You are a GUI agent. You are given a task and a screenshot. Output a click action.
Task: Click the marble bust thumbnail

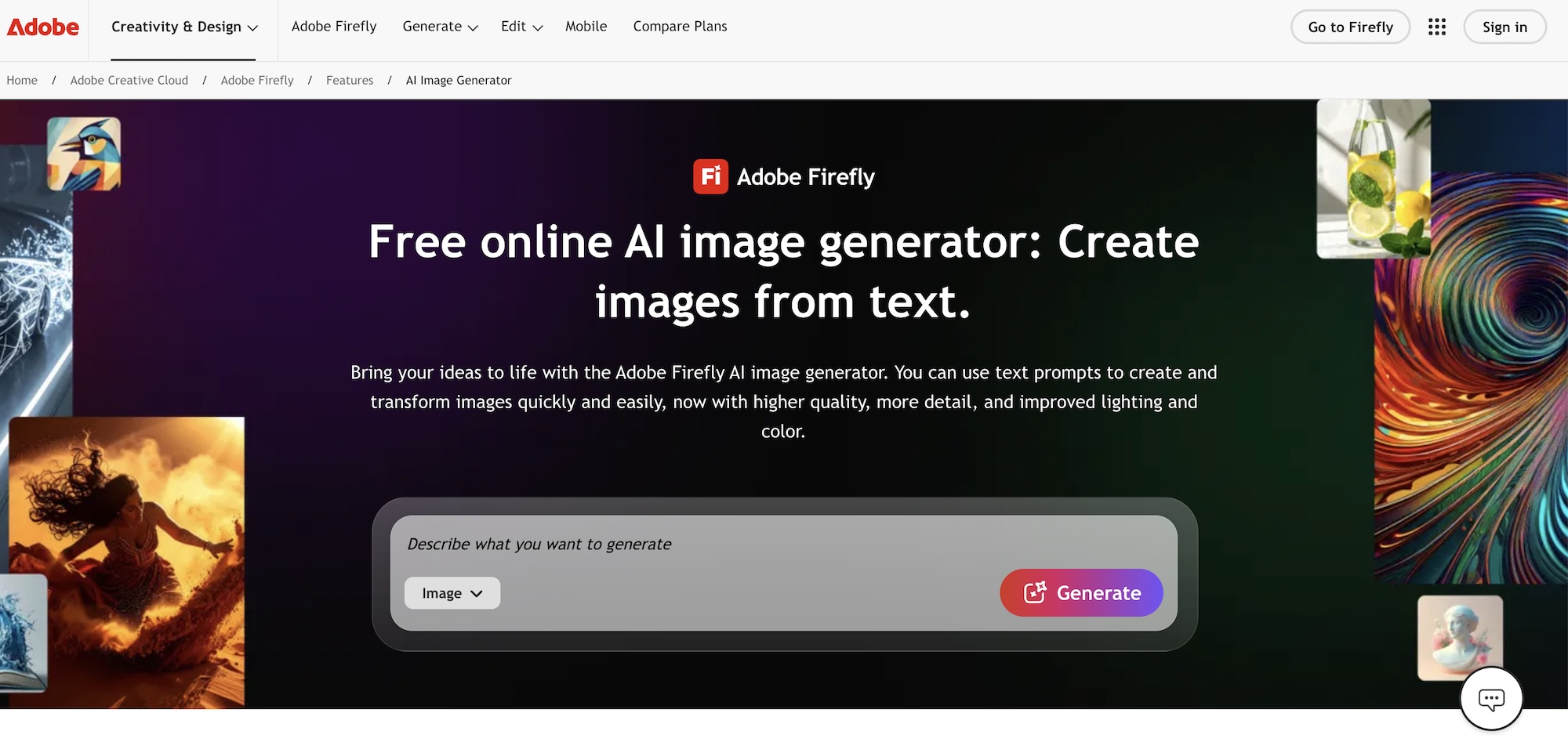pos(1460,637)
